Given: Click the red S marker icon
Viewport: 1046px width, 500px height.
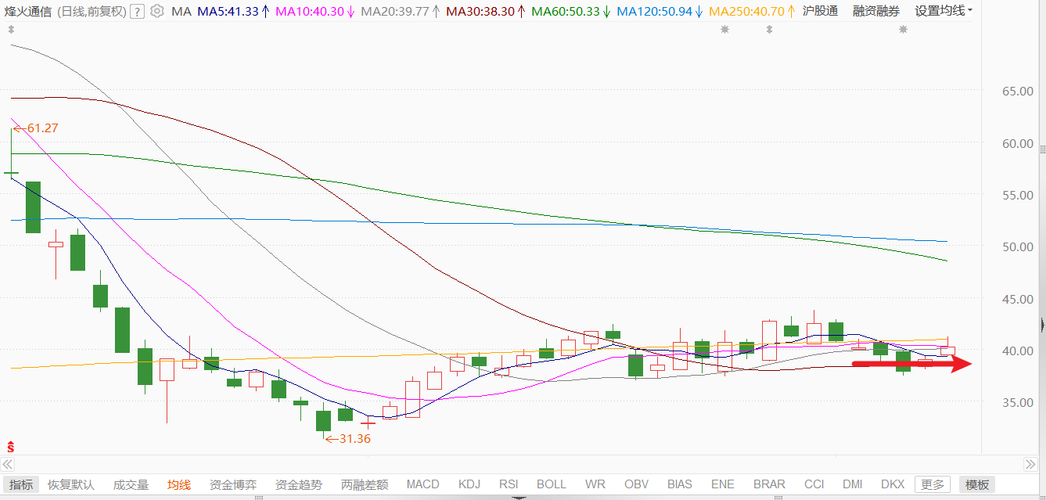Looking at the screenshot, I should click(10, 446).
